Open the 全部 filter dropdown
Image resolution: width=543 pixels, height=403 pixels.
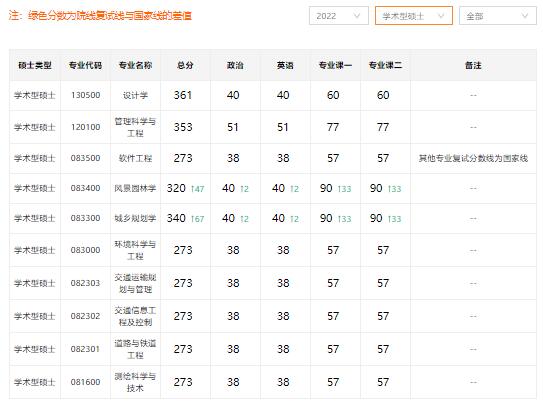pos(498,16)
